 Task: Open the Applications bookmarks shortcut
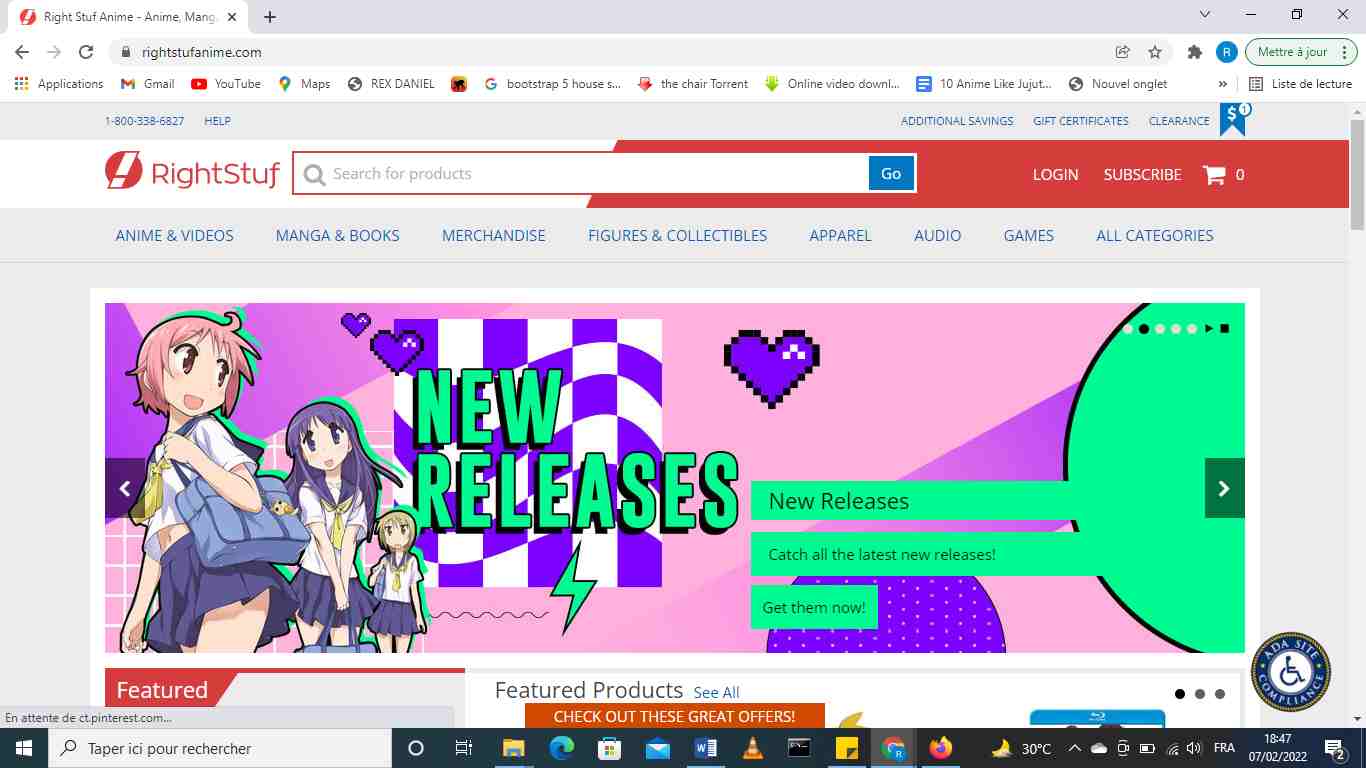click(x=60, y=84)
